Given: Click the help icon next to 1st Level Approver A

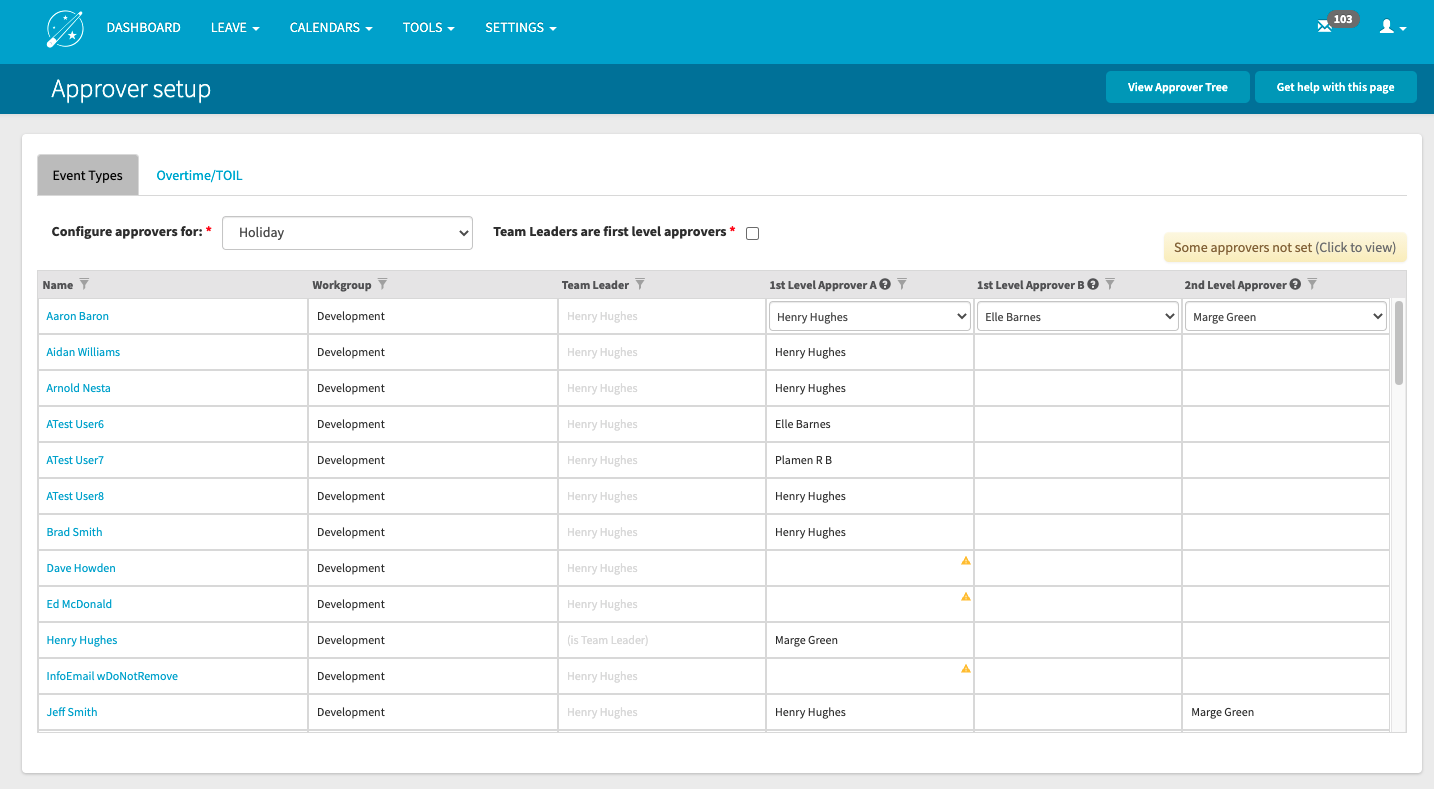Looking at the screenshot, I should click(885, 284).
